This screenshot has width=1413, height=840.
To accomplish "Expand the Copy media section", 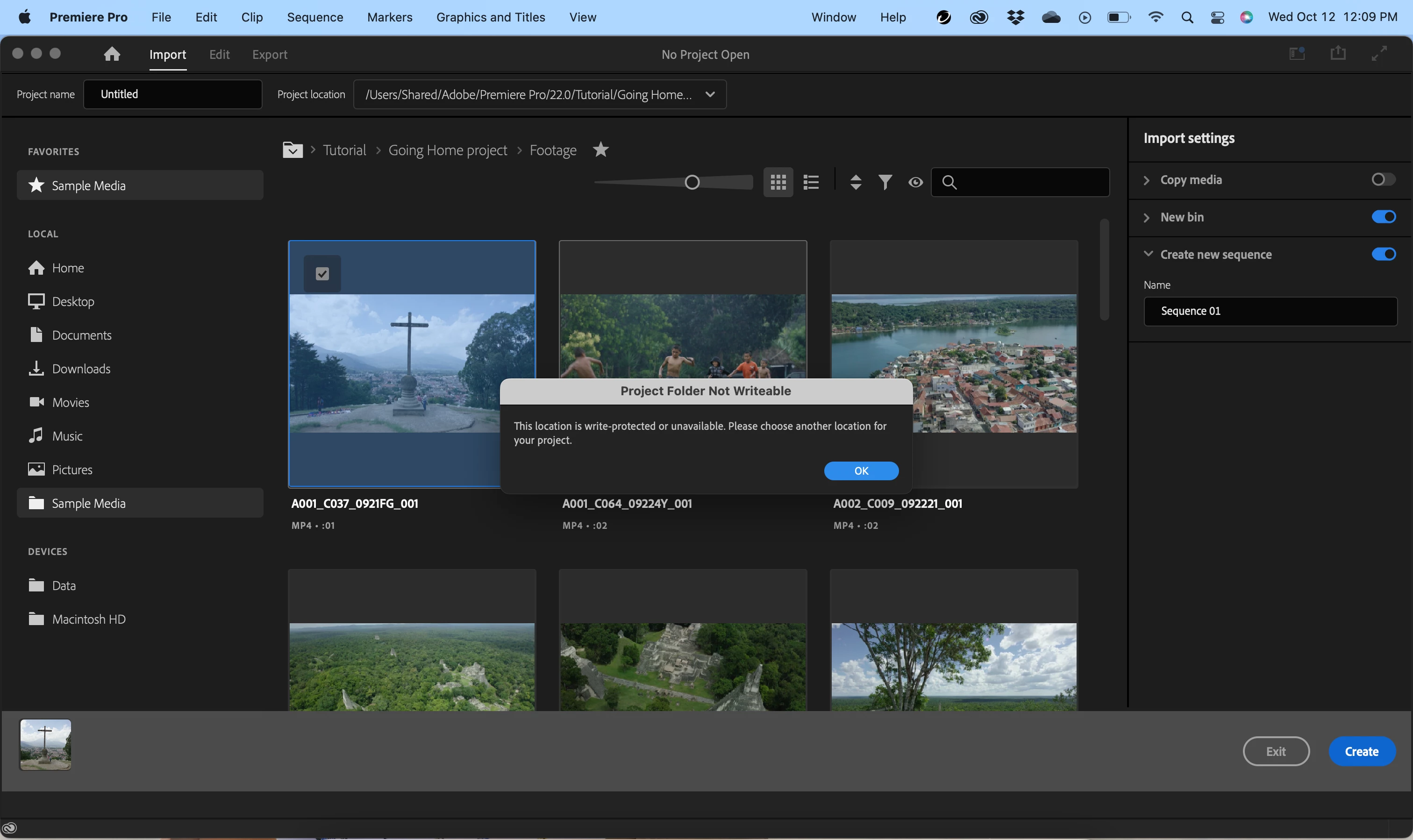I will (1146, 180).
